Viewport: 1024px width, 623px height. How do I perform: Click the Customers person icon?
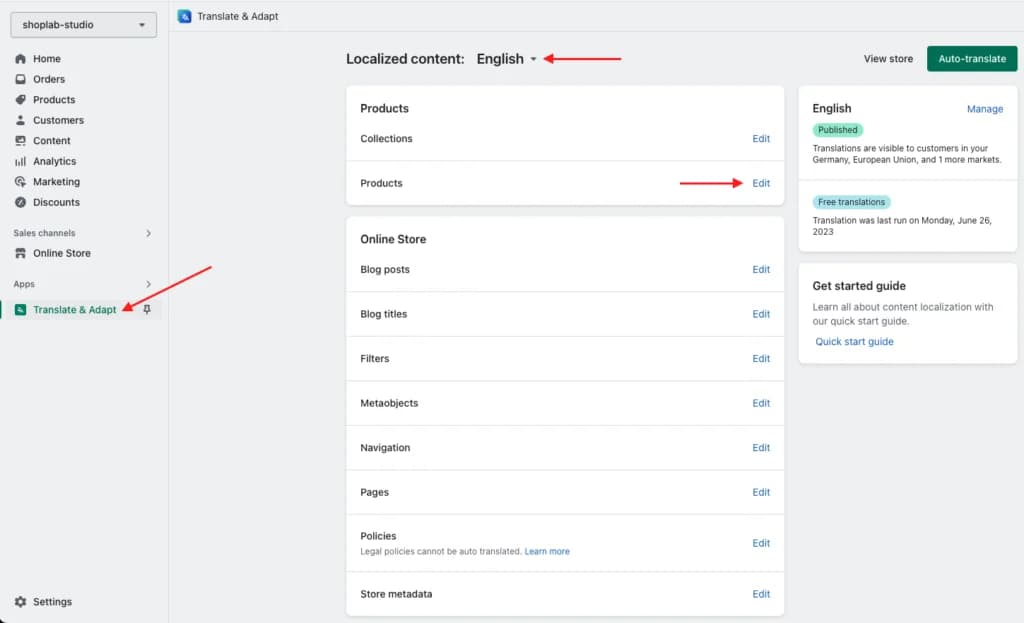point(20,120)
